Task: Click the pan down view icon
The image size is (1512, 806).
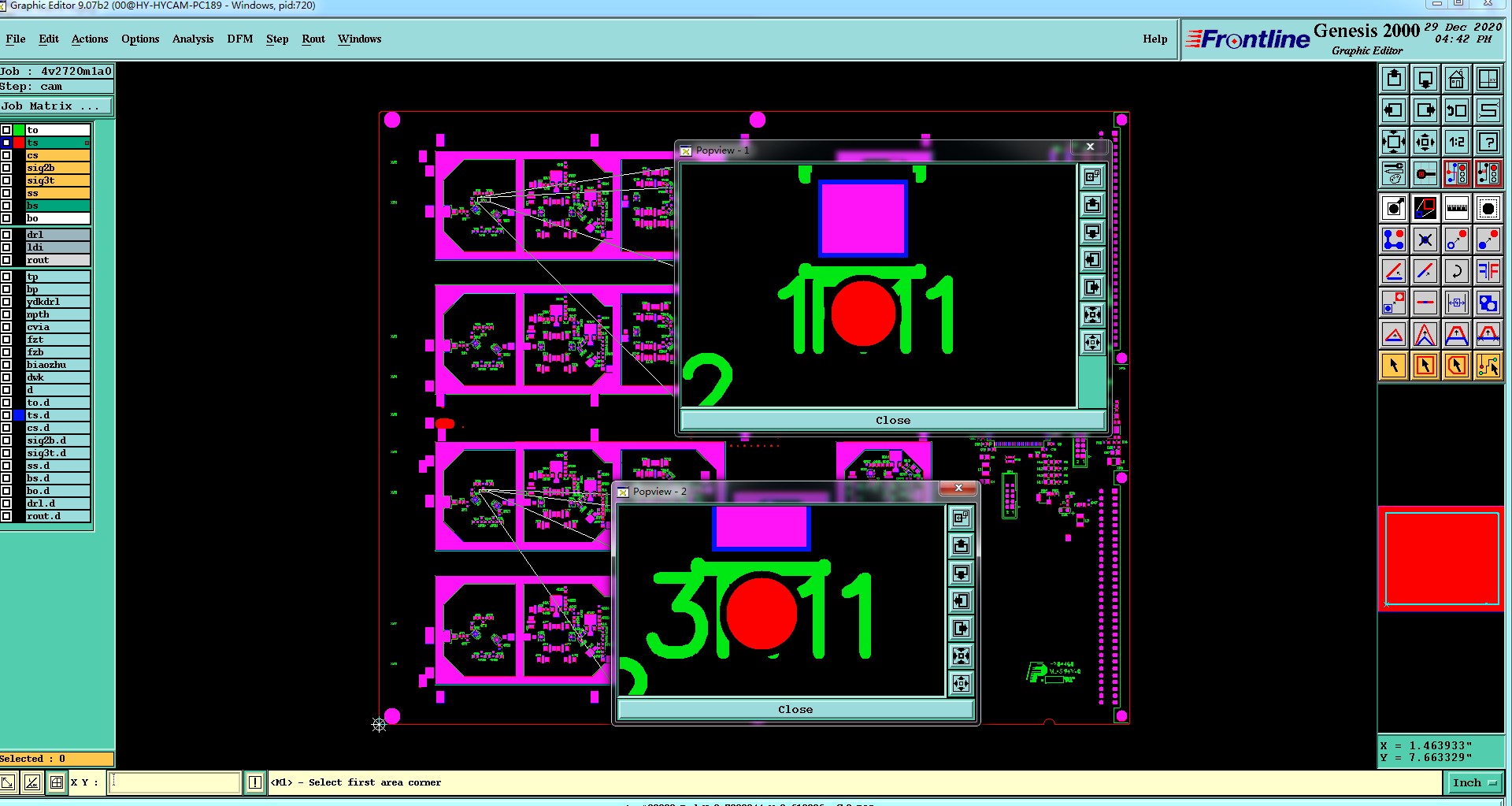Action: click(1425, 79)
